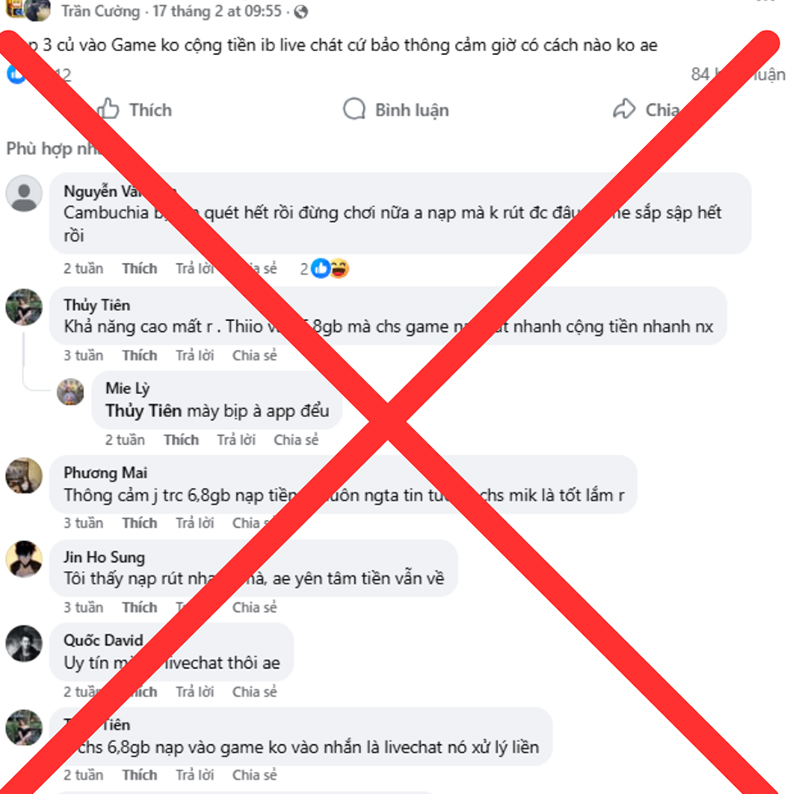
Task: Open the post timestamp 17 tháng 2 at 09:55
Action: point(217,11)
